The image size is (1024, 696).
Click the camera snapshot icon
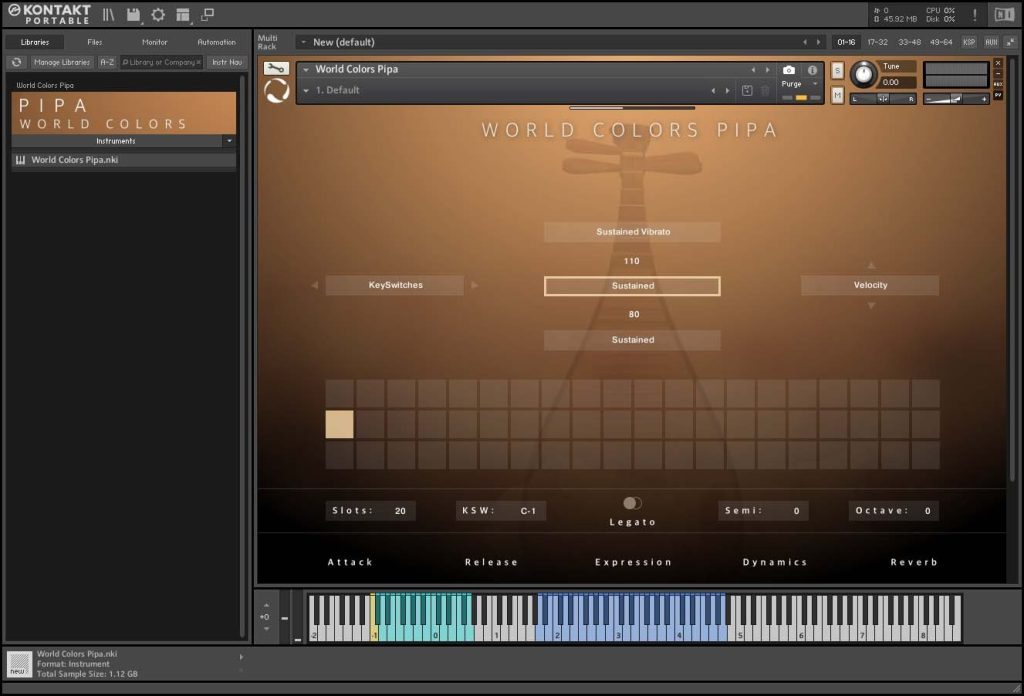click(x=789, y=70)
